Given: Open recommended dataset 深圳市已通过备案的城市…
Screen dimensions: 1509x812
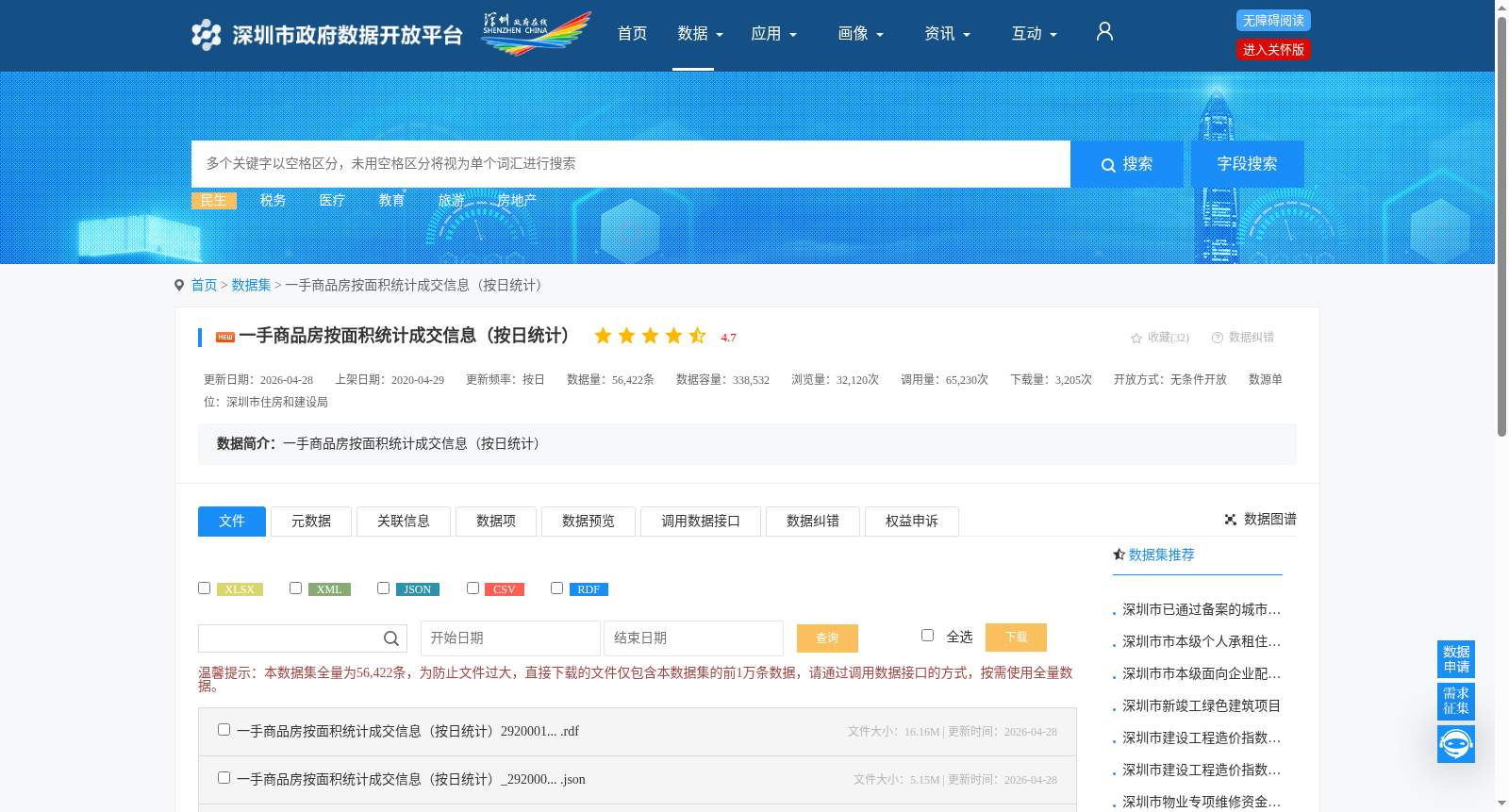Looking at the screenshot, I should (1202, 609).
